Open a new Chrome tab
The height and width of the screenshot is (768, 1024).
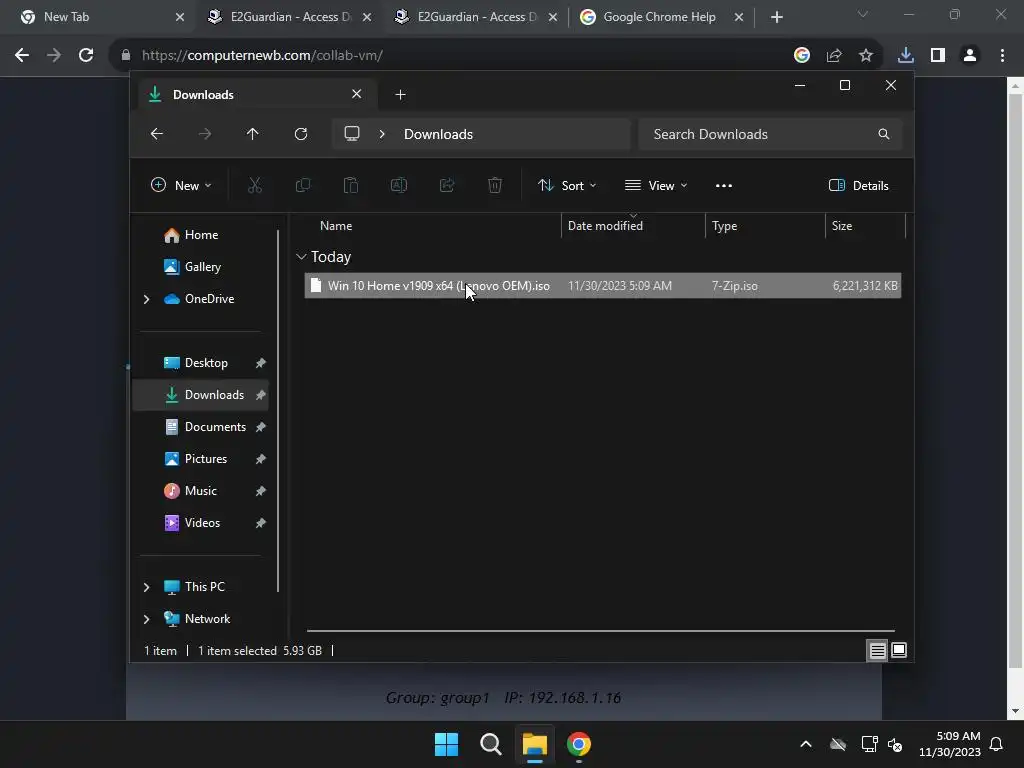coord(776,17)
